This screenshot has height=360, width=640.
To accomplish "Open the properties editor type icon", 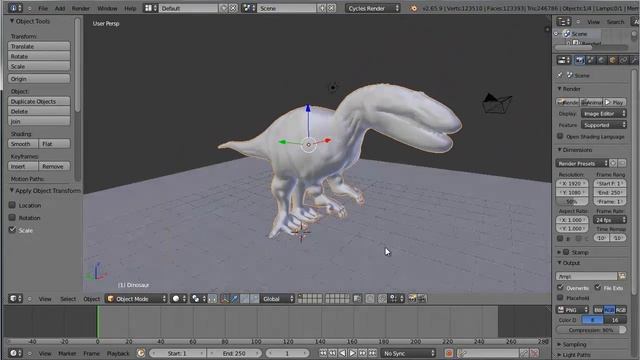I will (564, 60).
